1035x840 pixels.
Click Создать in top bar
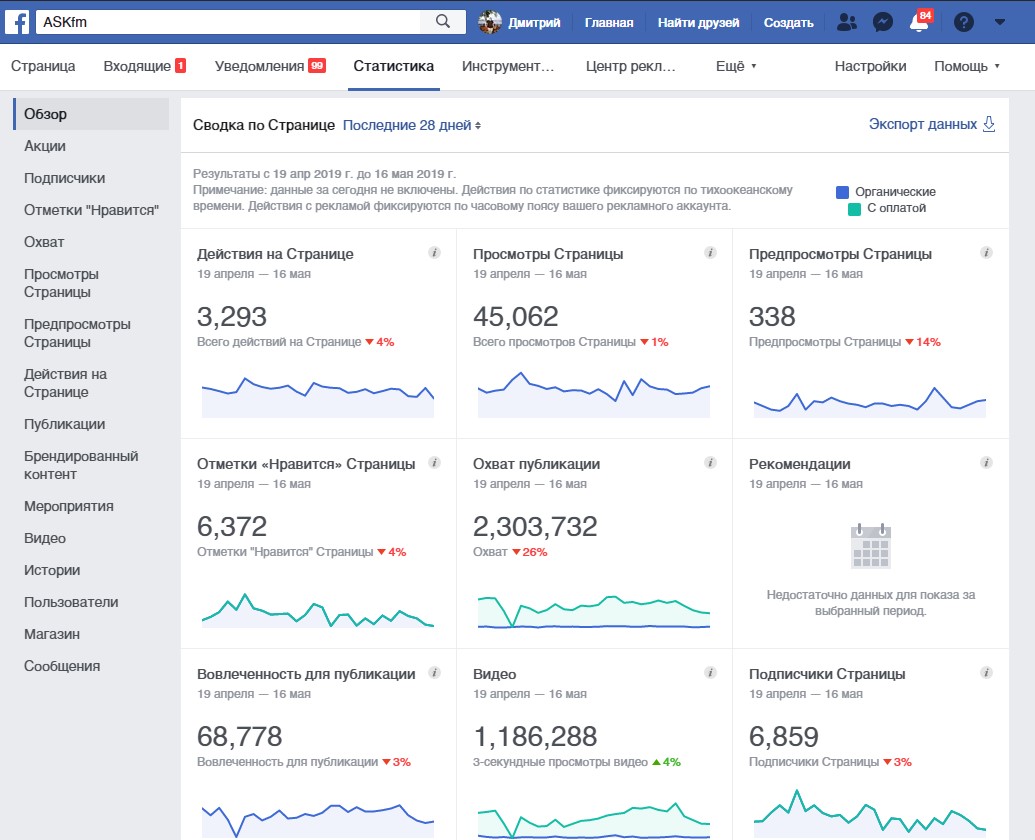[x=788, y=22]
